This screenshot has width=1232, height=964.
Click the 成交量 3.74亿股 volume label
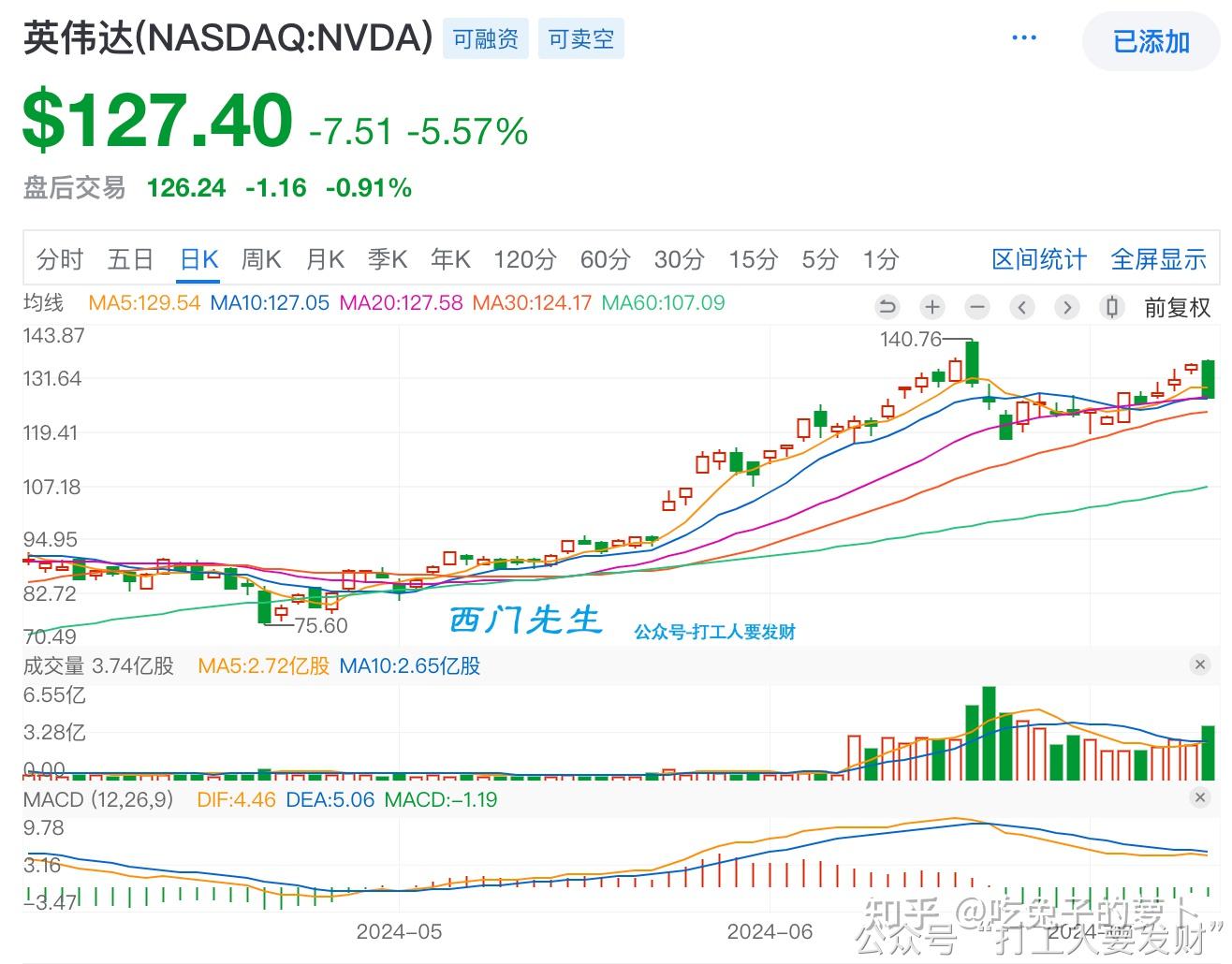(99, 665)
